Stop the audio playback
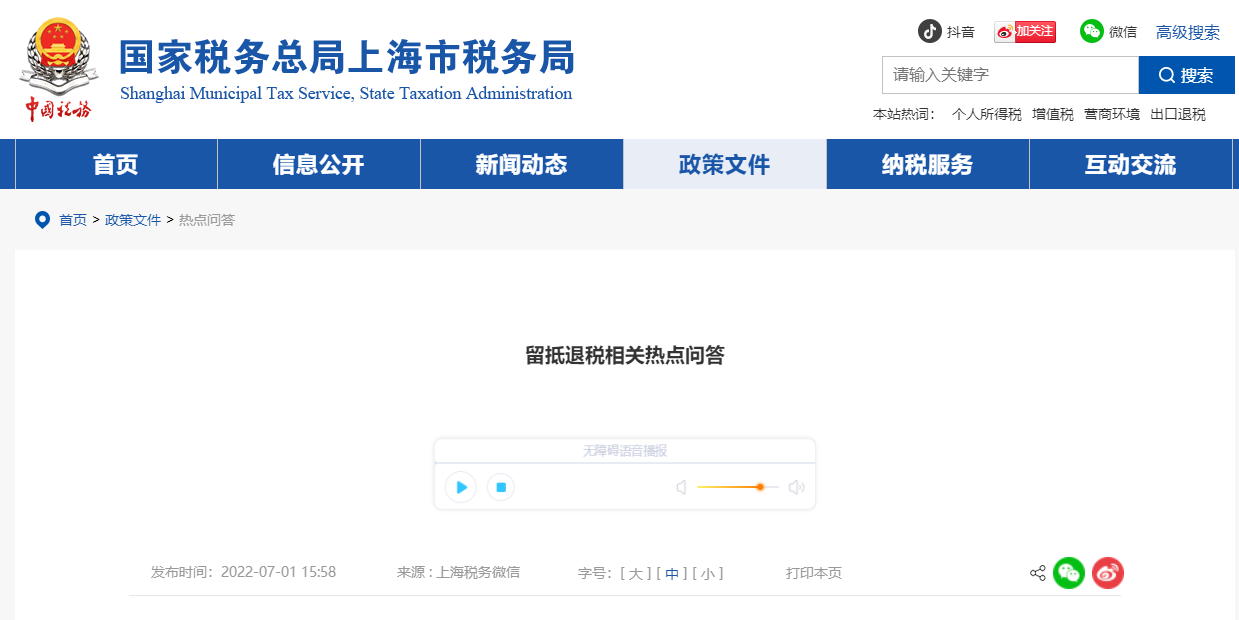Screen dimensions: 1239x620 click(x=500, y=487)
